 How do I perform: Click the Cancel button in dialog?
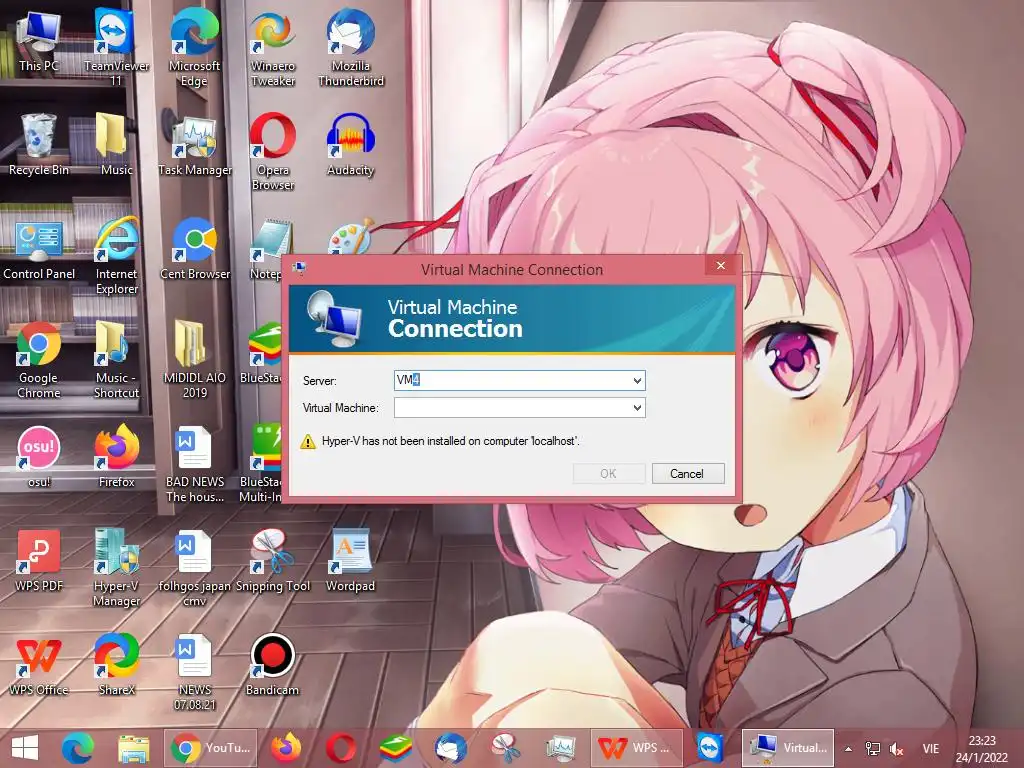(688, 473)
